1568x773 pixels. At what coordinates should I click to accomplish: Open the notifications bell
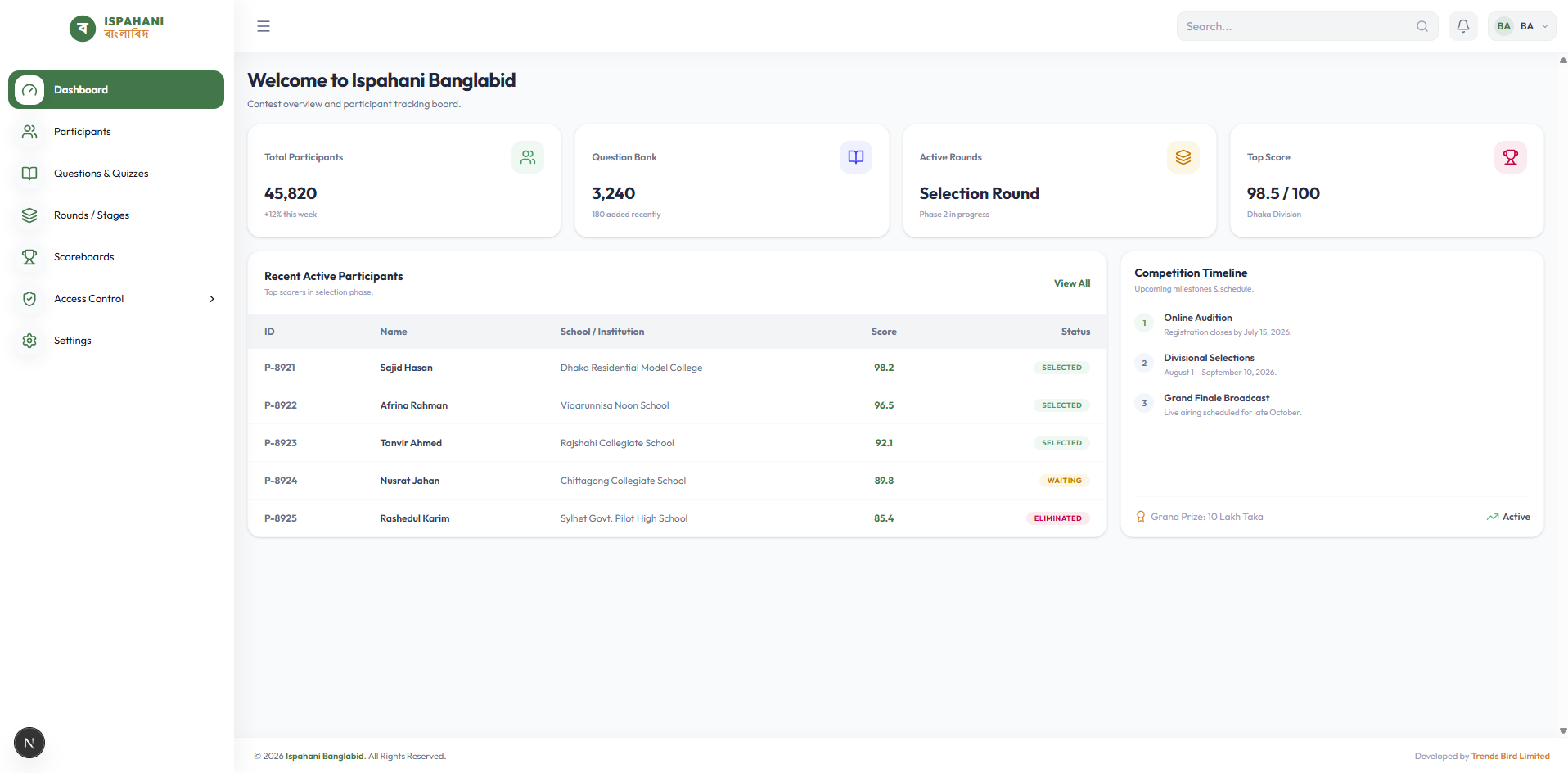click(1463, 26)
